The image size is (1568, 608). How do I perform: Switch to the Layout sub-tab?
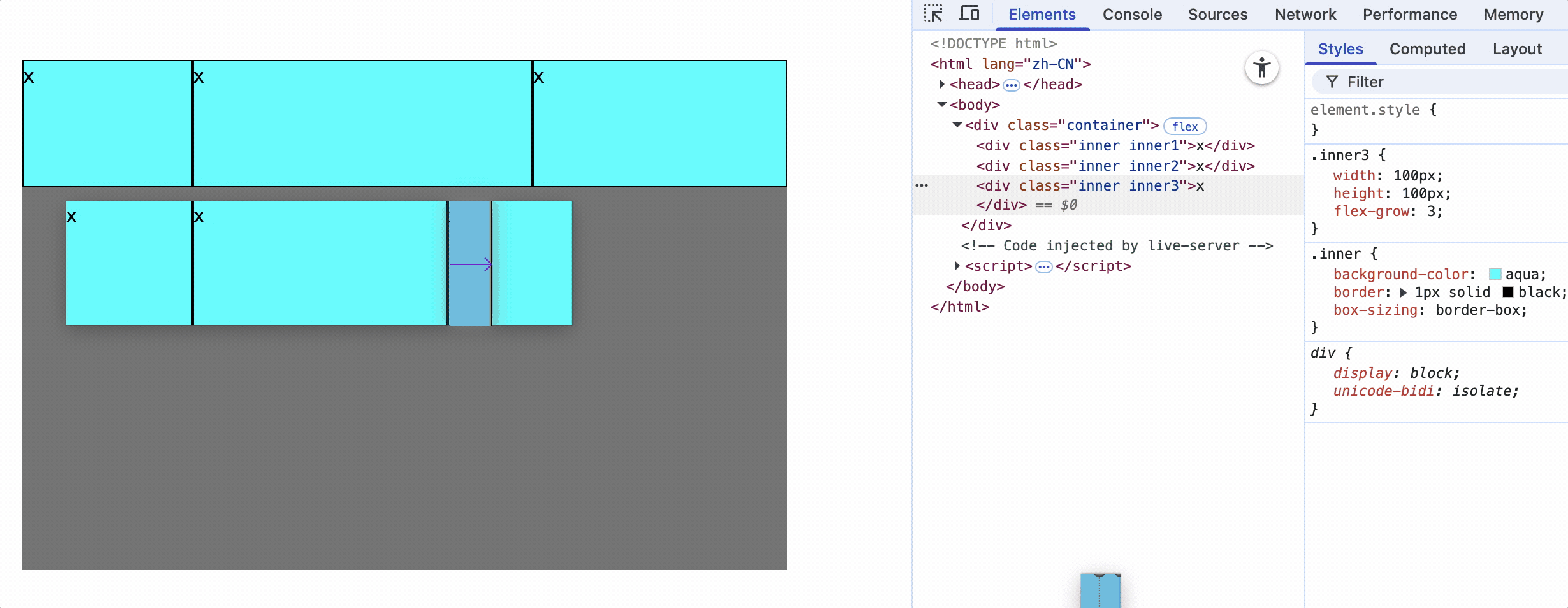(x=1517, y=49)
